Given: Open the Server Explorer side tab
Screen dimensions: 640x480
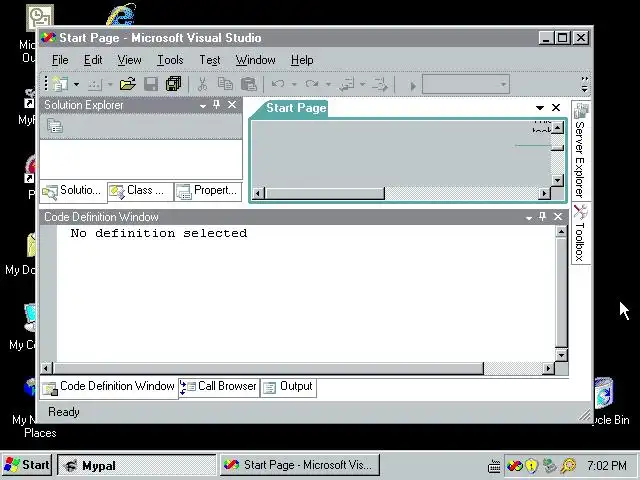Looking at the screenshot, I should (580, 151).
